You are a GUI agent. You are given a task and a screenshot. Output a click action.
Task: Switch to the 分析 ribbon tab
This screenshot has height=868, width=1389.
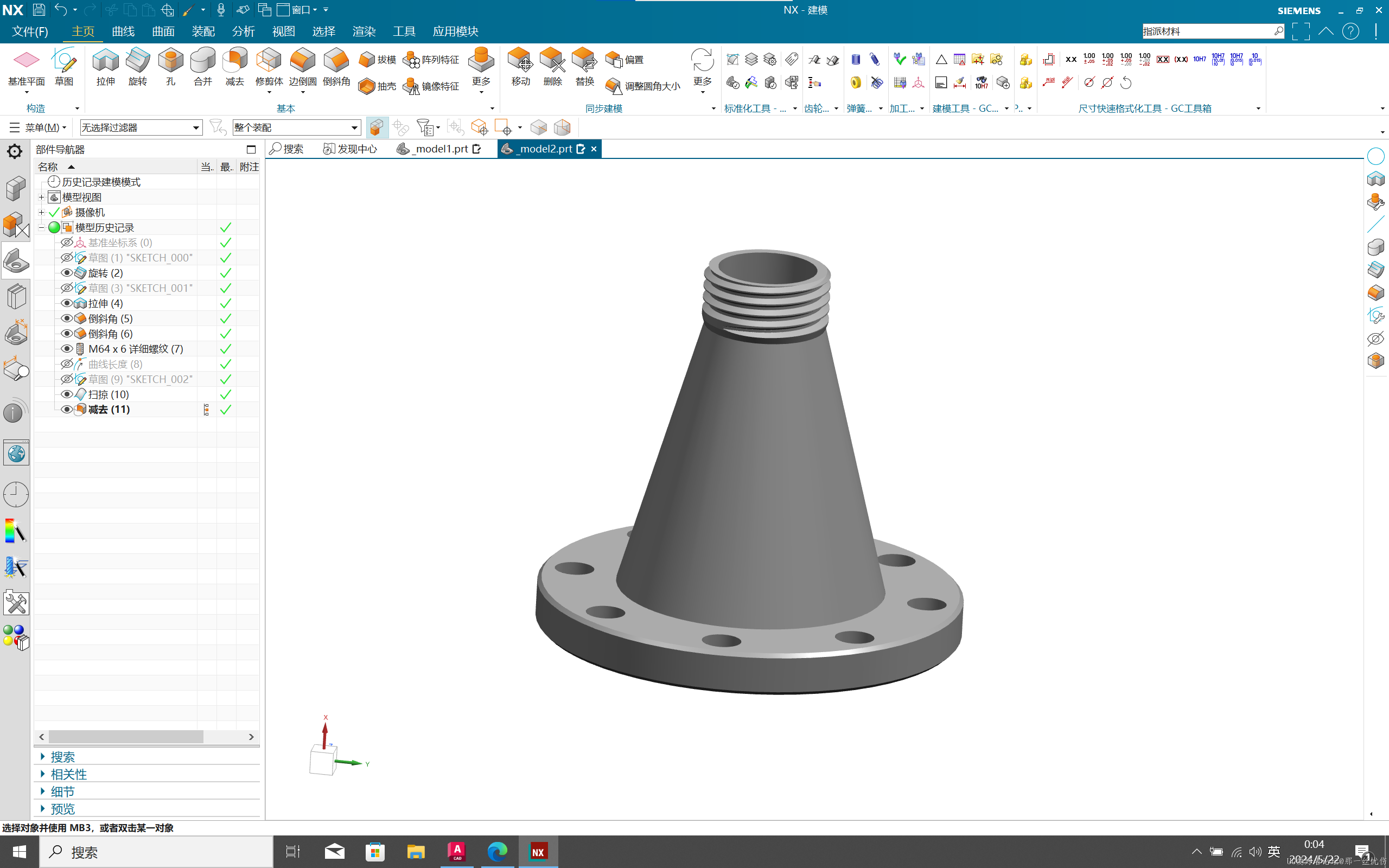tap(244, 31)
